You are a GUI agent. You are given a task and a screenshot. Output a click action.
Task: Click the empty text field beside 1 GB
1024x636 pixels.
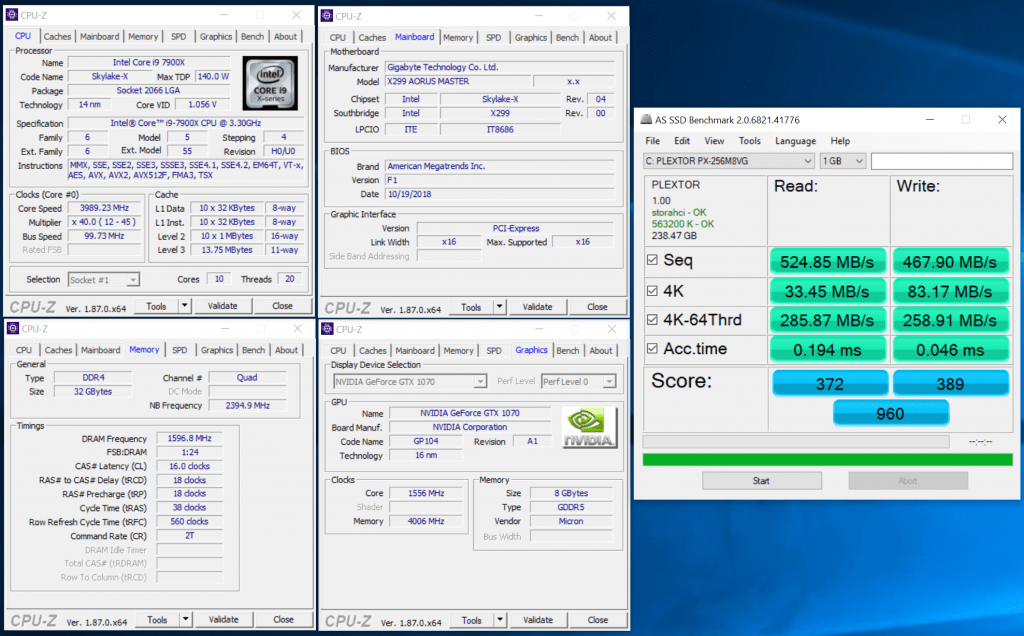pyautogui.click(x=941, y=161)
